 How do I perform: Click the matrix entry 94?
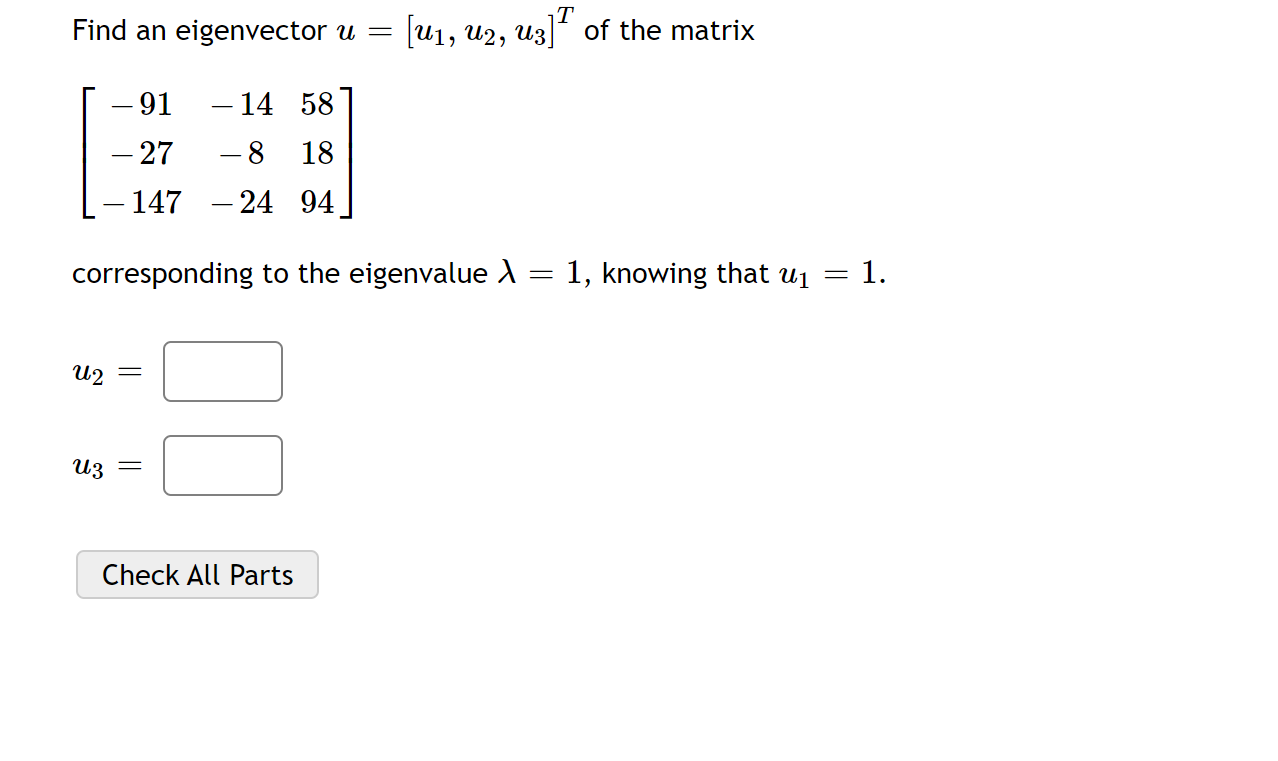[317, 202]
